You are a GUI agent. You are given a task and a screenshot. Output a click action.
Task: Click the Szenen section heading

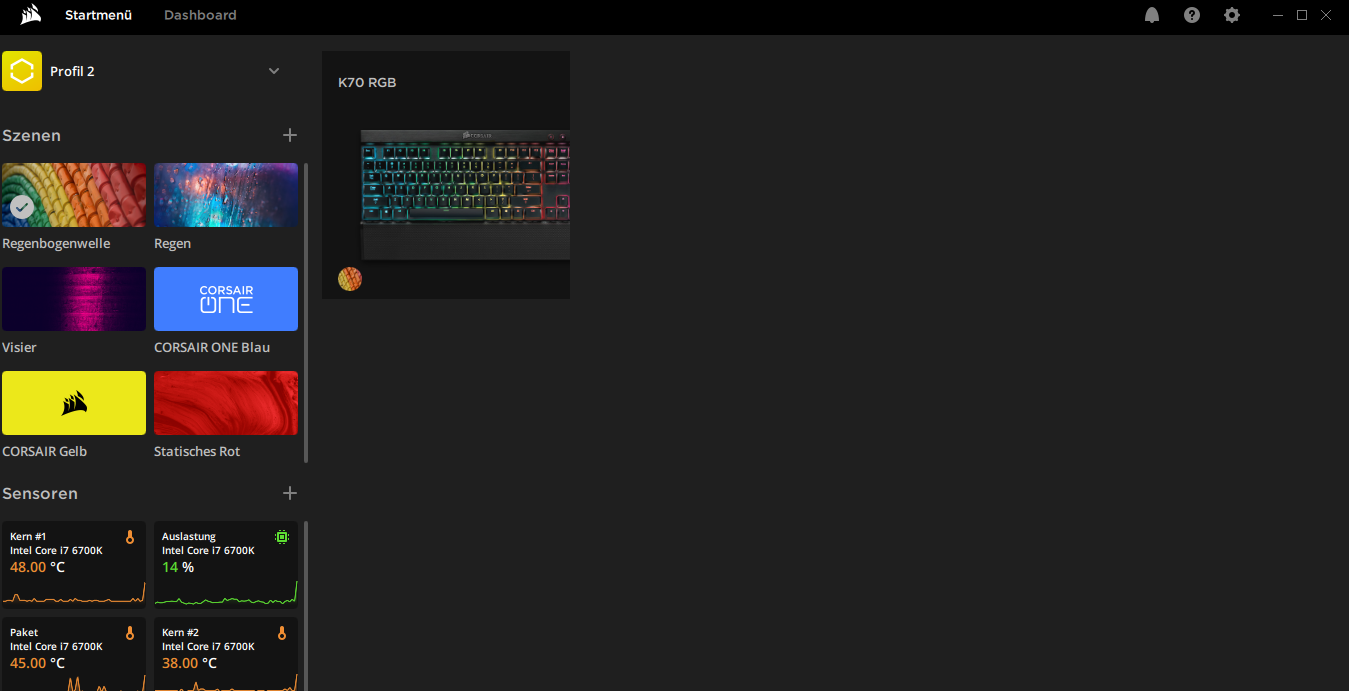pos(32,135)
